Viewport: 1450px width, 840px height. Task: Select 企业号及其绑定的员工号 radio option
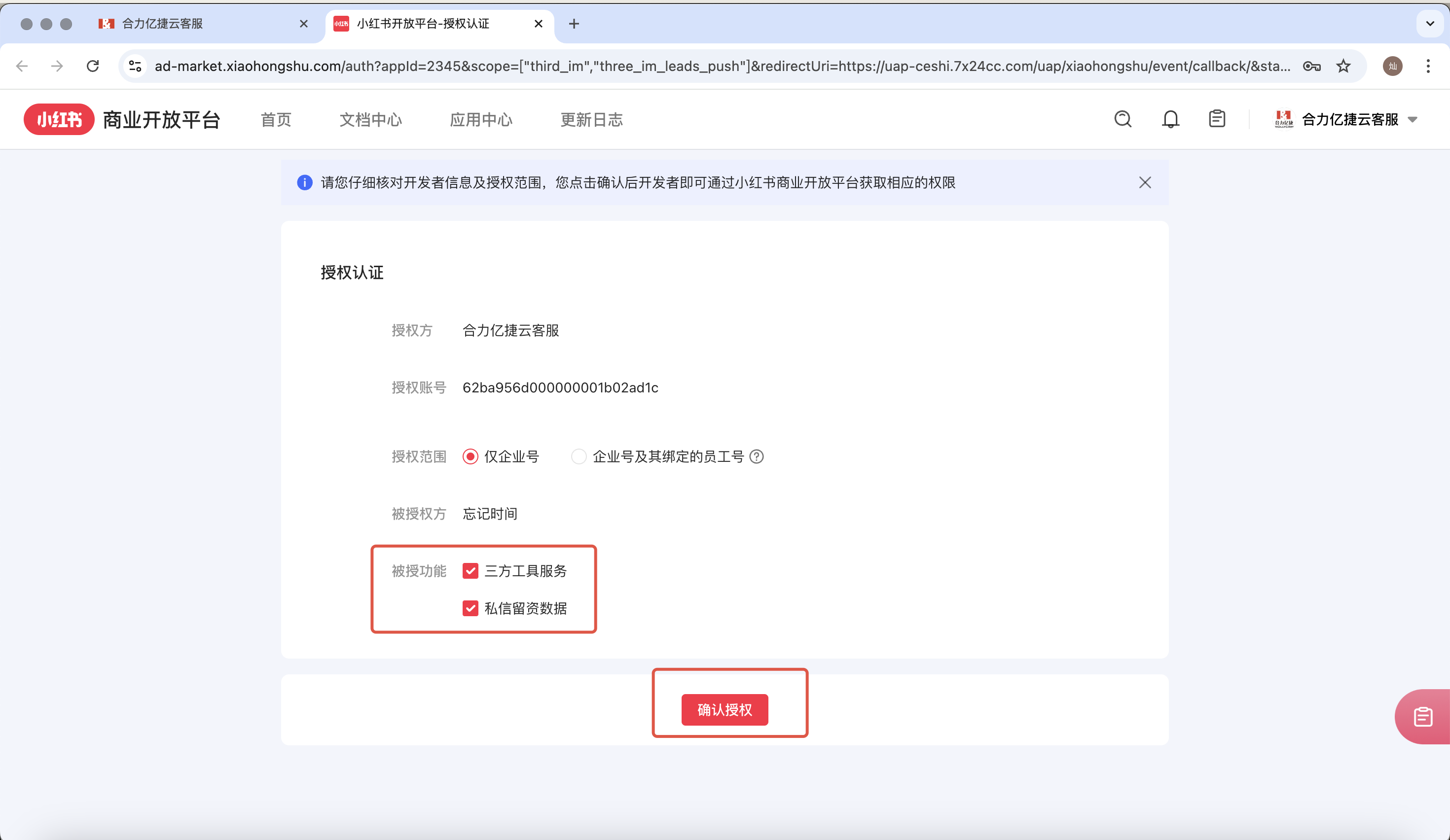(x=578, y=456)
